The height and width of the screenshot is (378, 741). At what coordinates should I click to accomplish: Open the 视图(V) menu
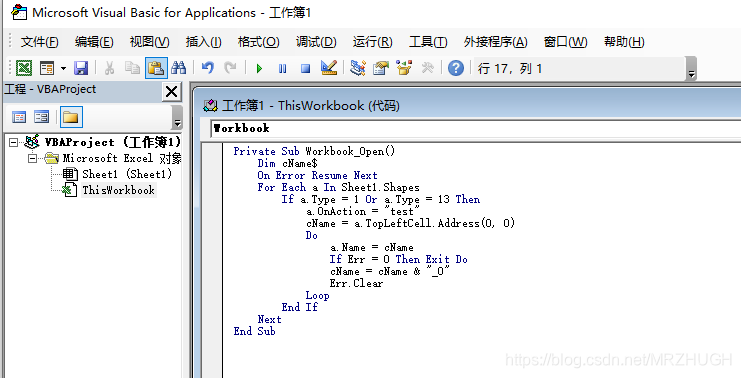[149, 42]
